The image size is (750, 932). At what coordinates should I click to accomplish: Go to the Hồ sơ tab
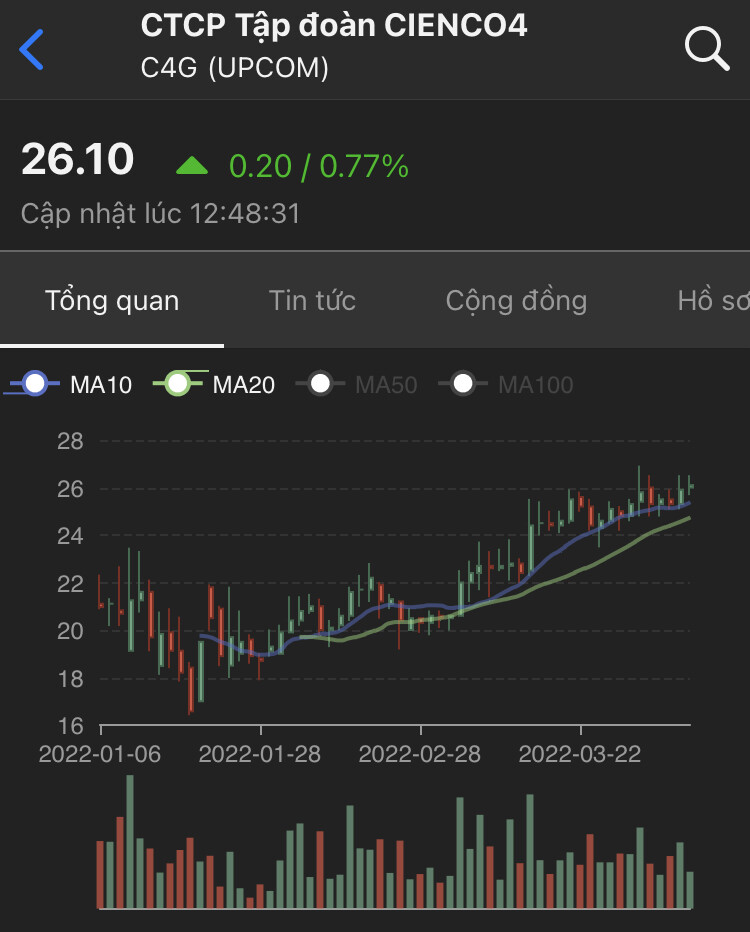712,301
